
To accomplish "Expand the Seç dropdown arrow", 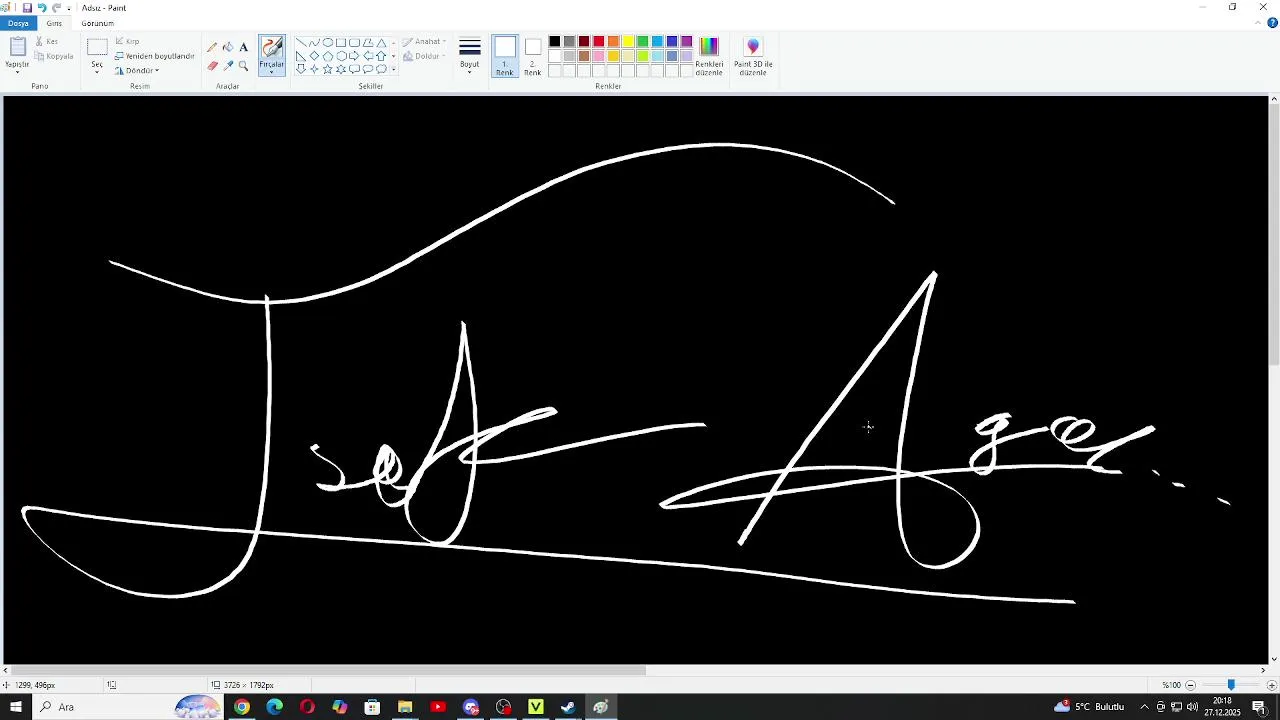I will [97, 73].
